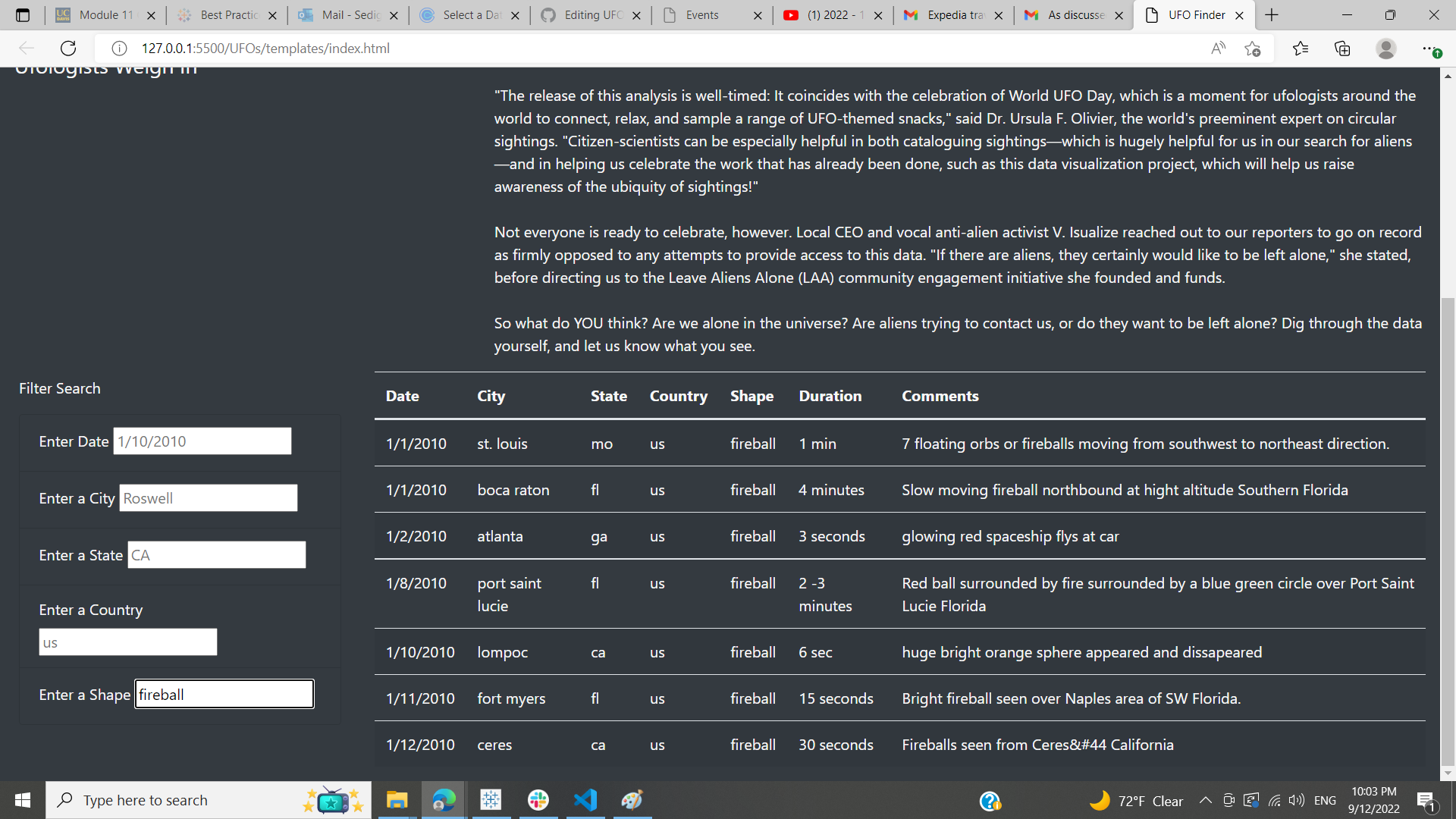Click the Enter Date input field
Image resolution: width=1456 pixels, height=819 pixels.
pyautogui.click(x=202, y=441)
